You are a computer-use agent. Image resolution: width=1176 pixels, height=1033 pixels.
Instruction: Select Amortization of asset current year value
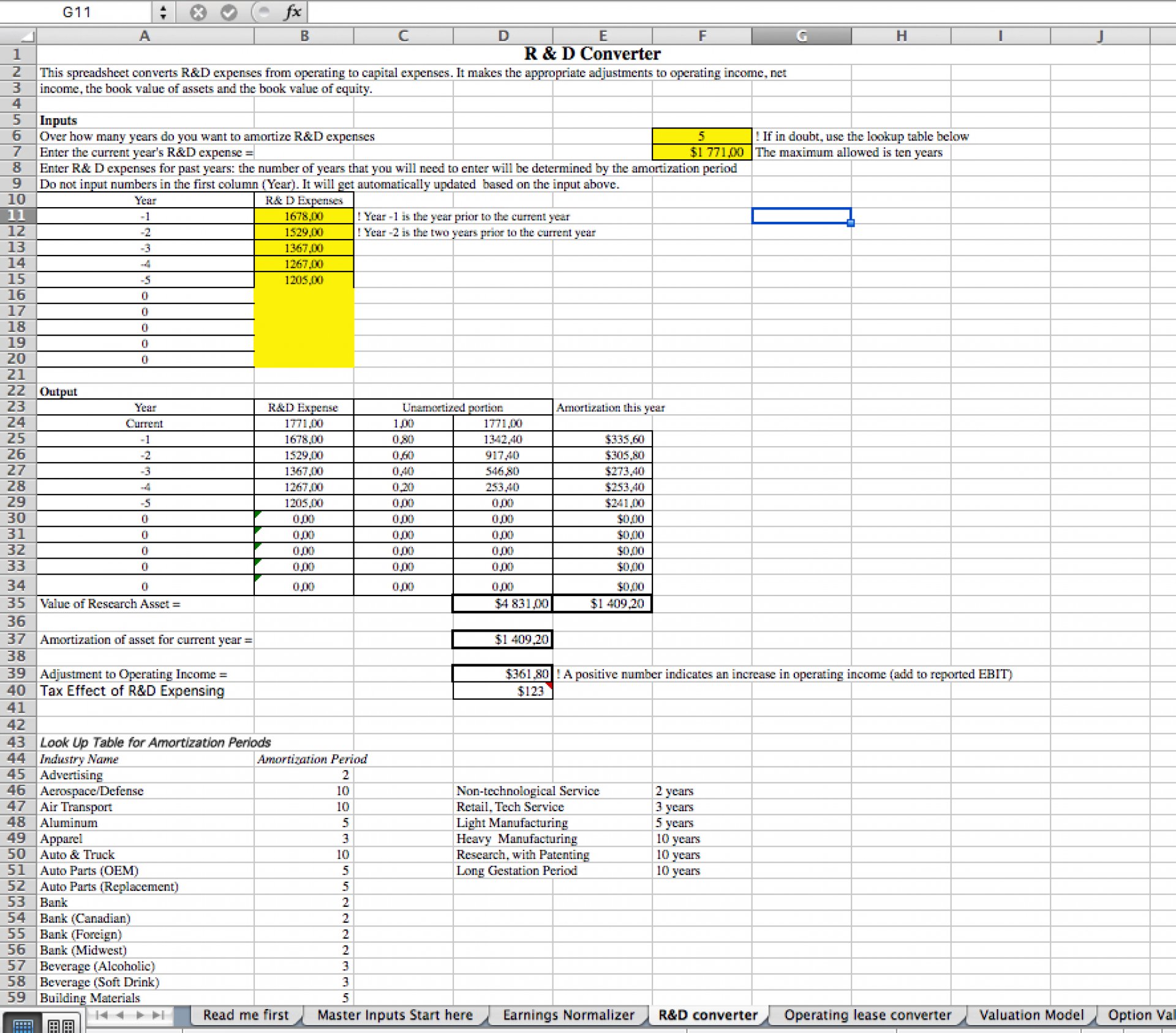tap(503, 640)
